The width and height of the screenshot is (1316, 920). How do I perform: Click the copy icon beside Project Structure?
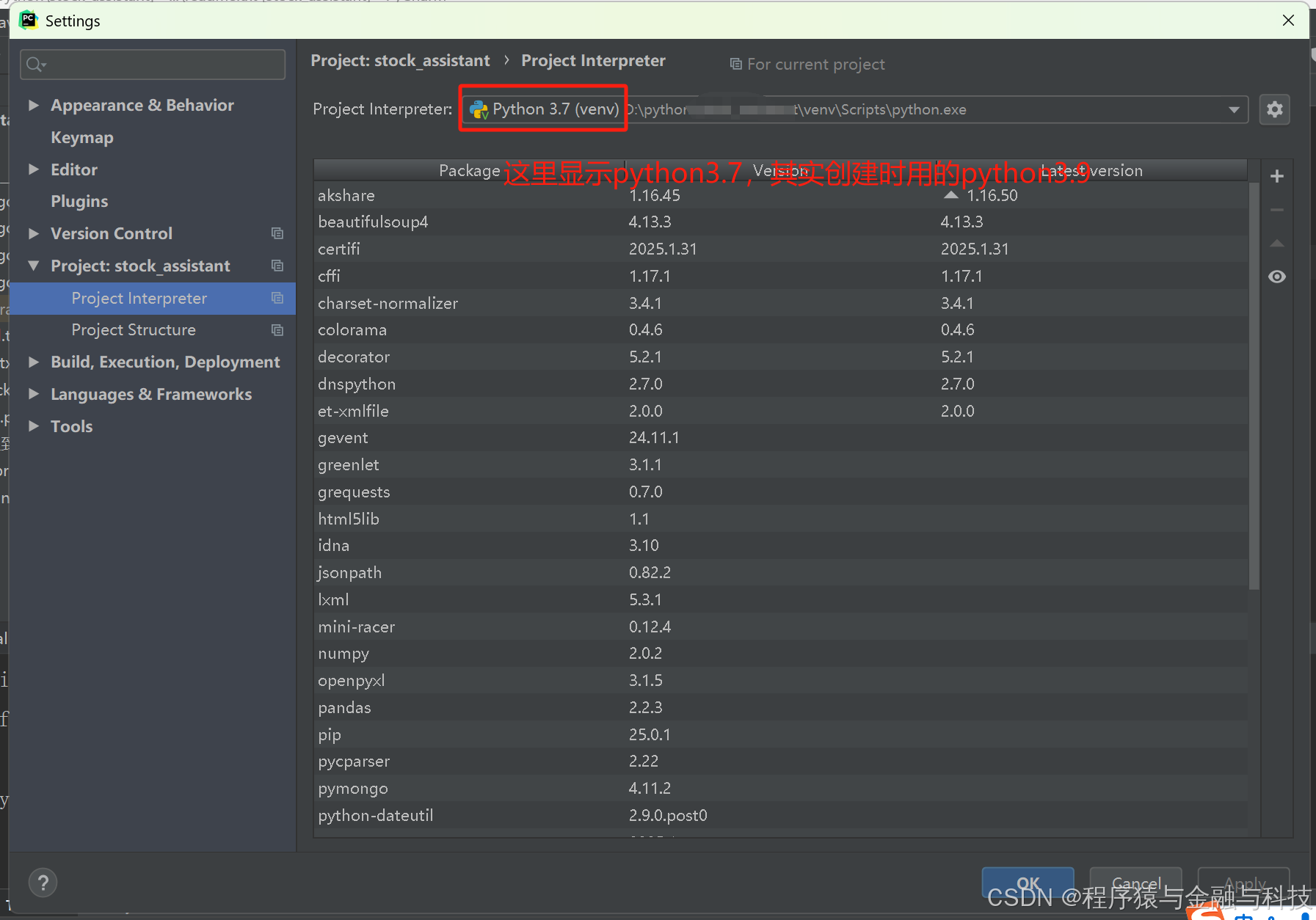pos(277,330)
